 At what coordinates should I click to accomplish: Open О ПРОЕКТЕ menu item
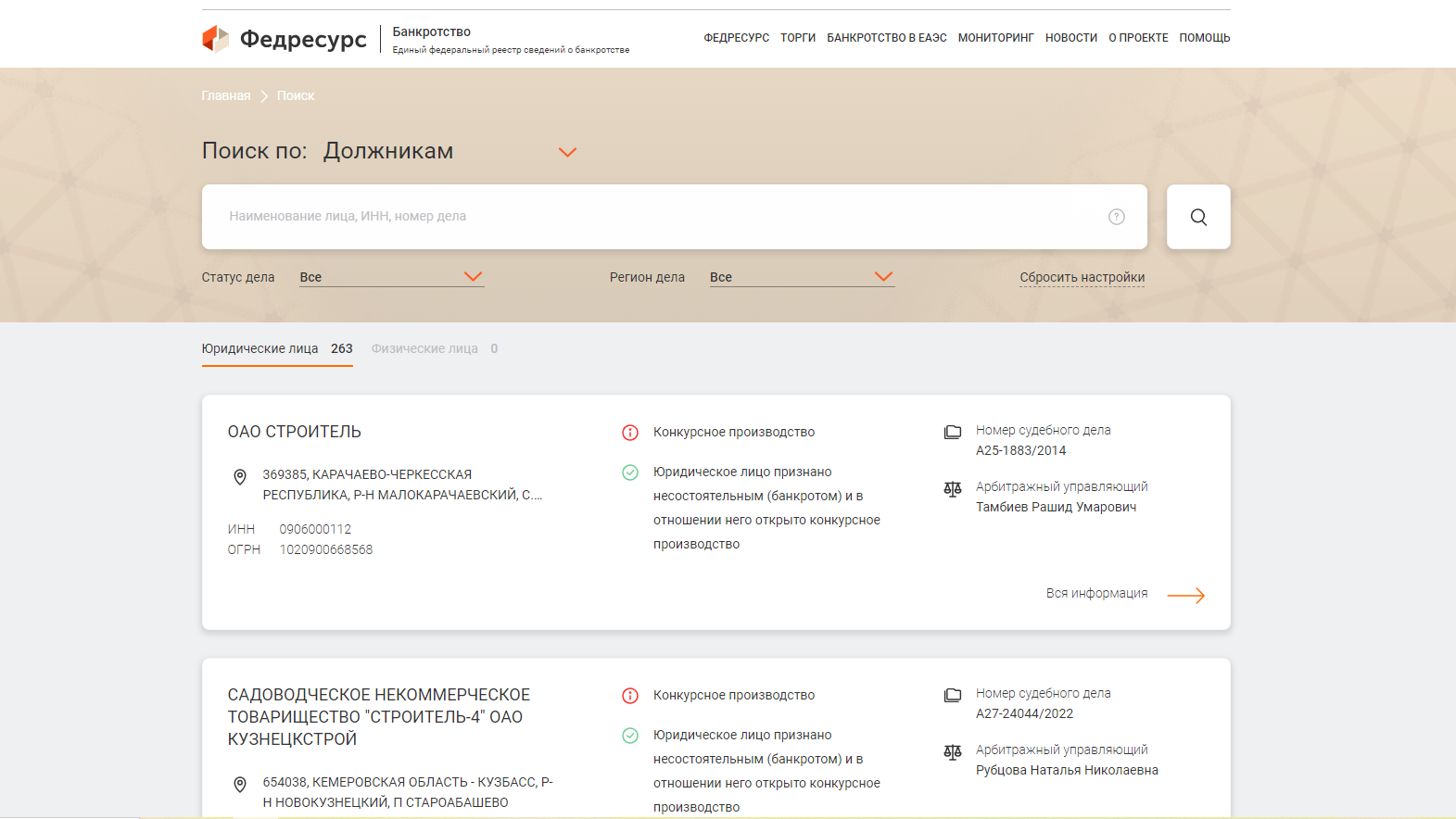[1139, 38]
